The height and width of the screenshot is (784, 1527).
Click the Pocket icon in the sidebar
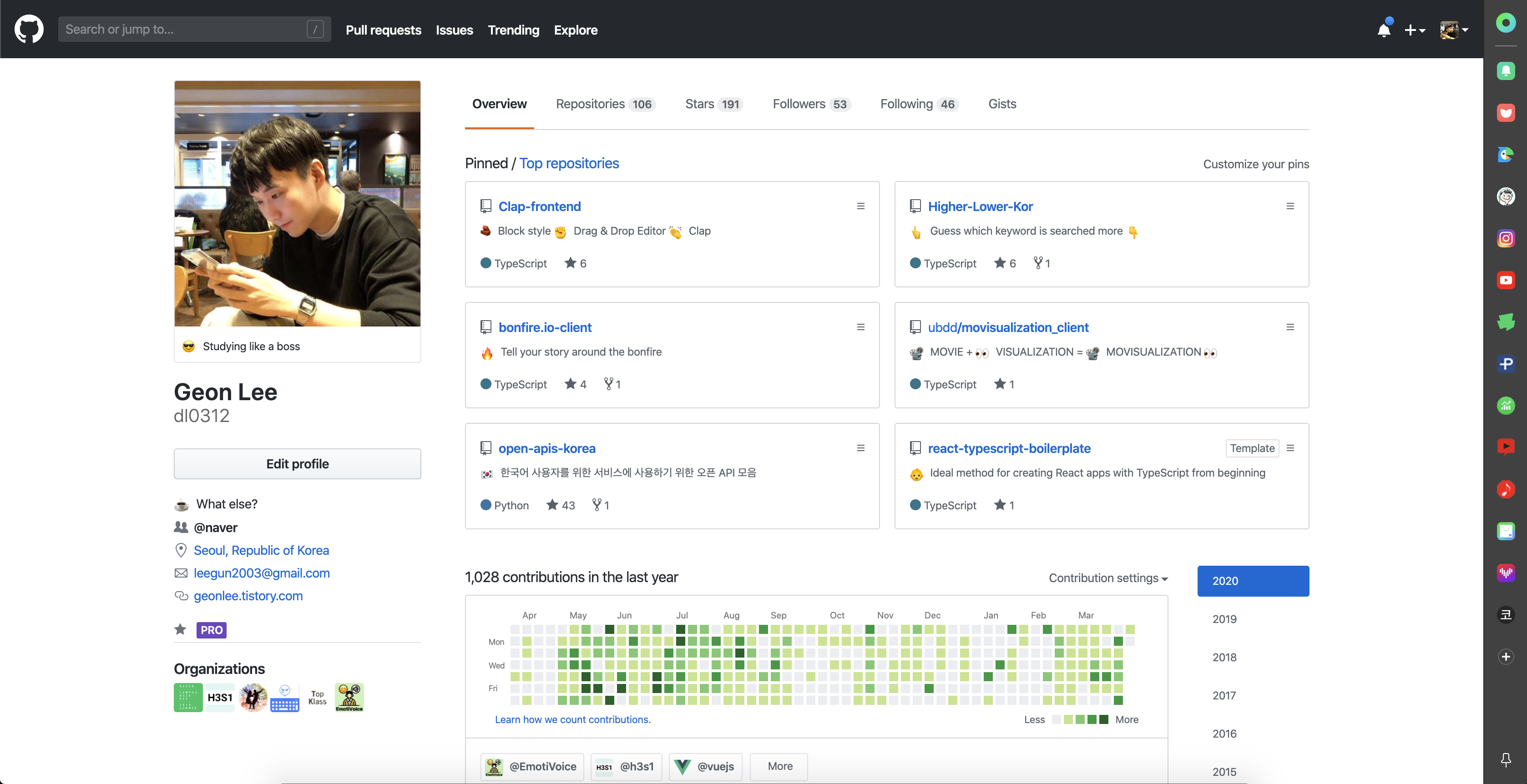tap(1505, 113)
